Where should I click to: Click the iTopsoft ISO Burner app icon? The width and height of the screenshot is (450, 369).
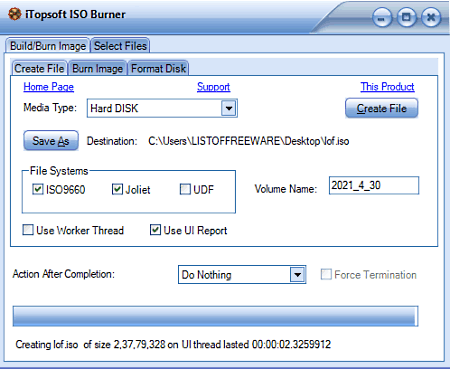15,14
